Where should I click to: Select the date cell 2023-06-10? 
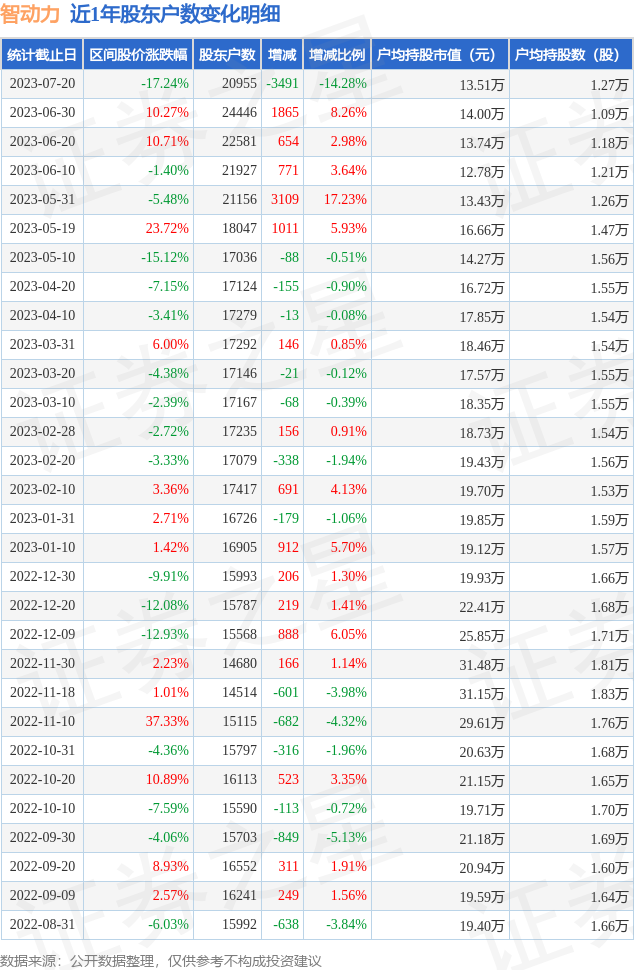click(x=42, y=171)
